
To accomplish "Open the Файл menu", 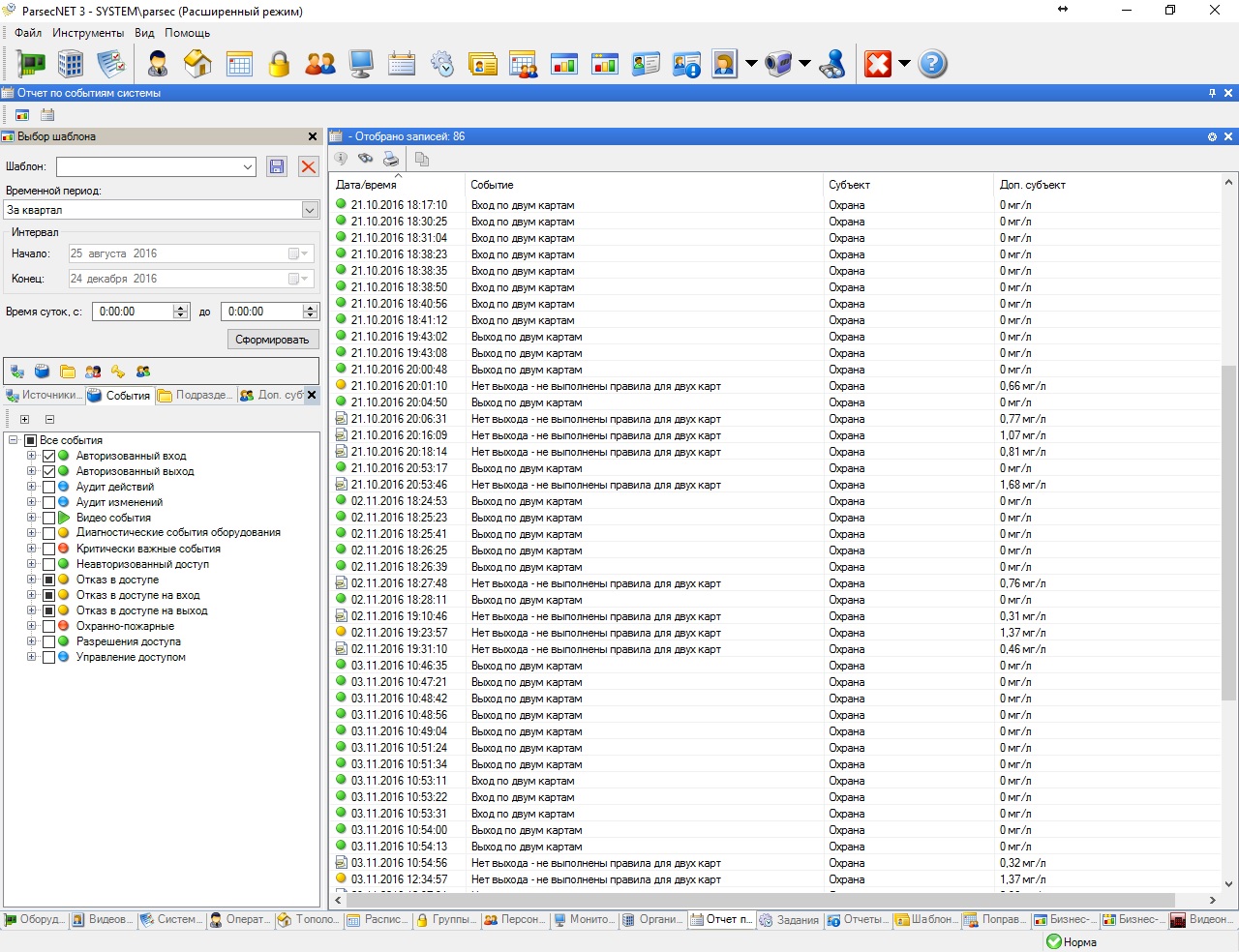I will 28,33.
